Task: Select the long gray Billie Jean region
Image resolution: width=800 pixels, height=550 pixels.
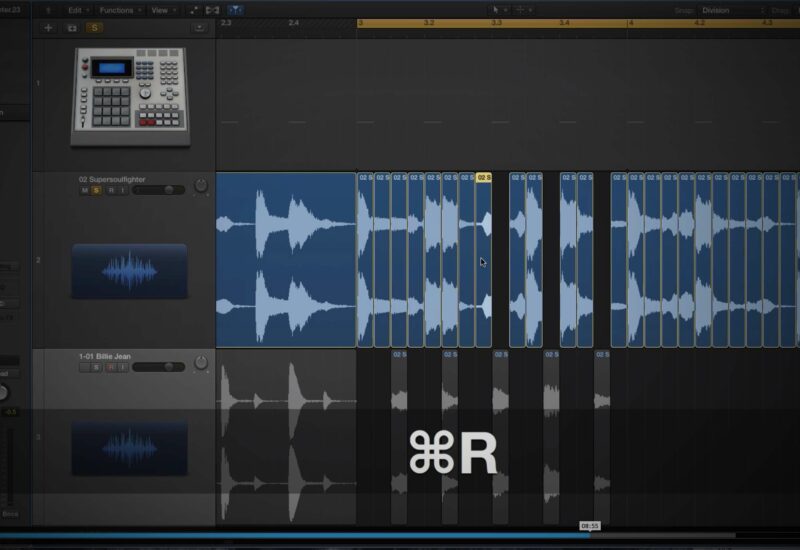Action: tap(286, 437)
